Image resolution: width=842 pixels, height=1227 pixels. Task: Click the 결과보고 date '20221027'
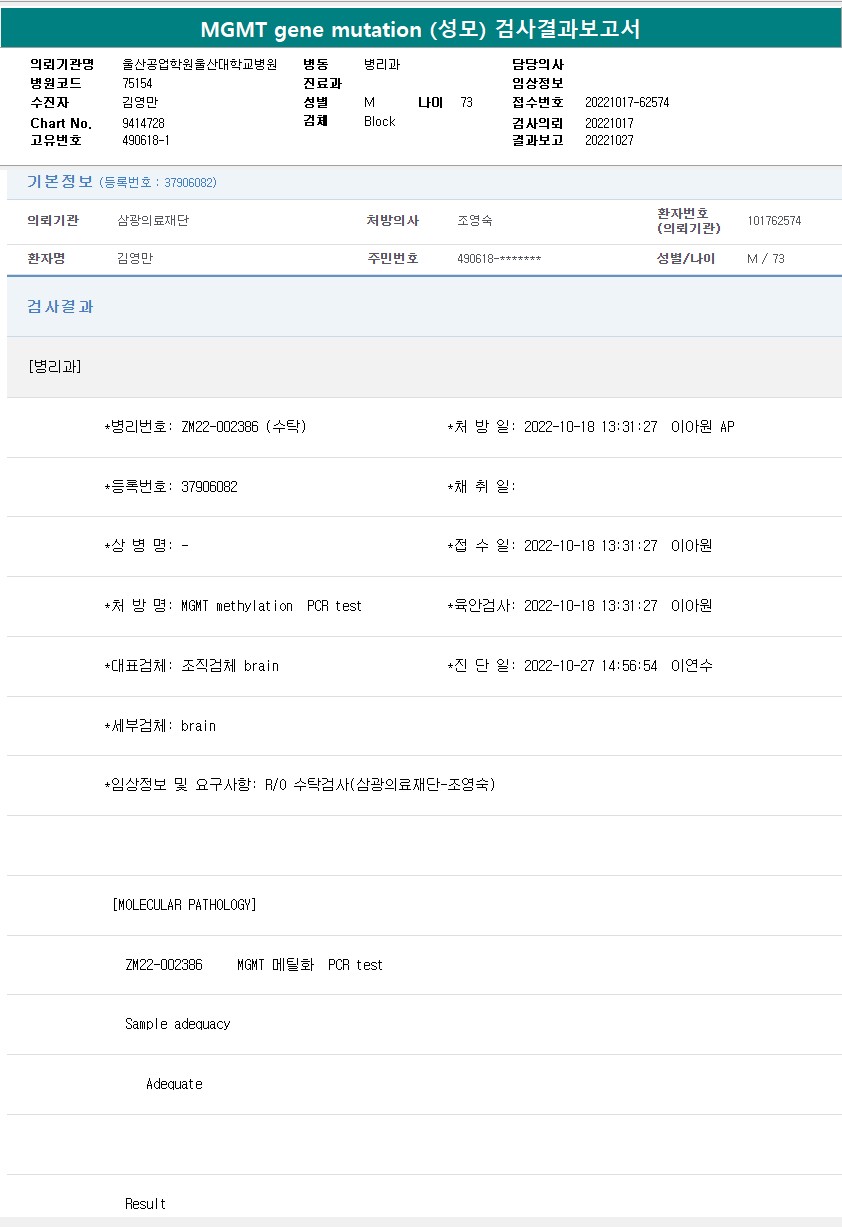pos(609,141)
